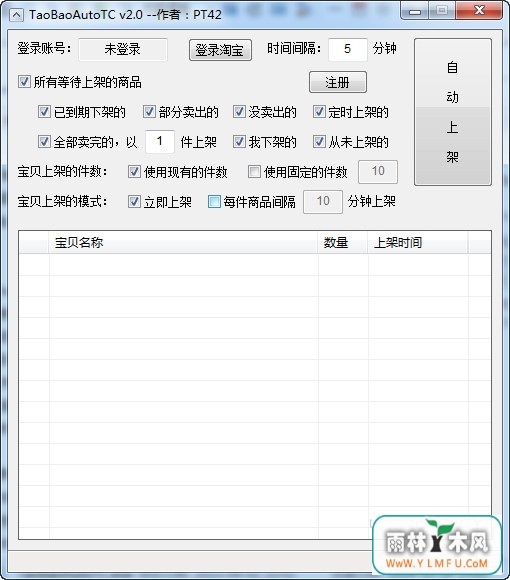
Task: Disable the 从未上架的 checkbox
Action: pyautogui.click(x=319, y=142)
